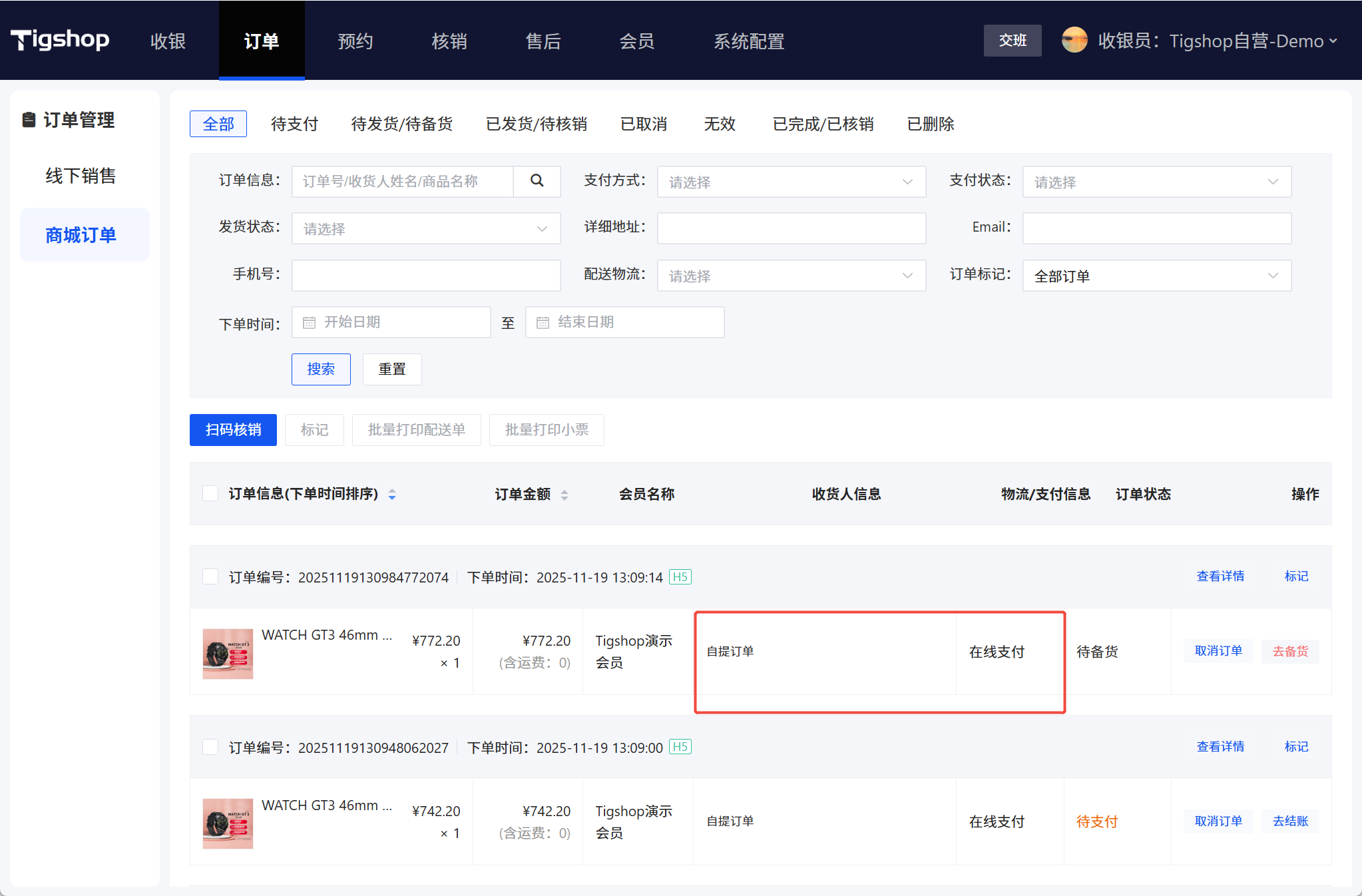1362x896 pixels.
Task: Click the first order's watch thumbnail
Action: pos(228,654)
